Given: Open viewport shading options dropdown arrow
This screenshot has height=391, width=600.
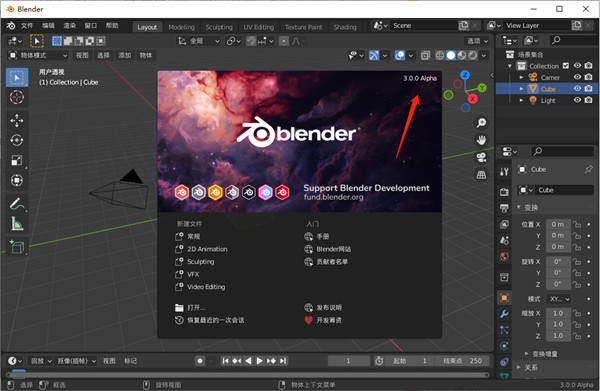Looking at the screenshot, I should (x=484, y=55).
